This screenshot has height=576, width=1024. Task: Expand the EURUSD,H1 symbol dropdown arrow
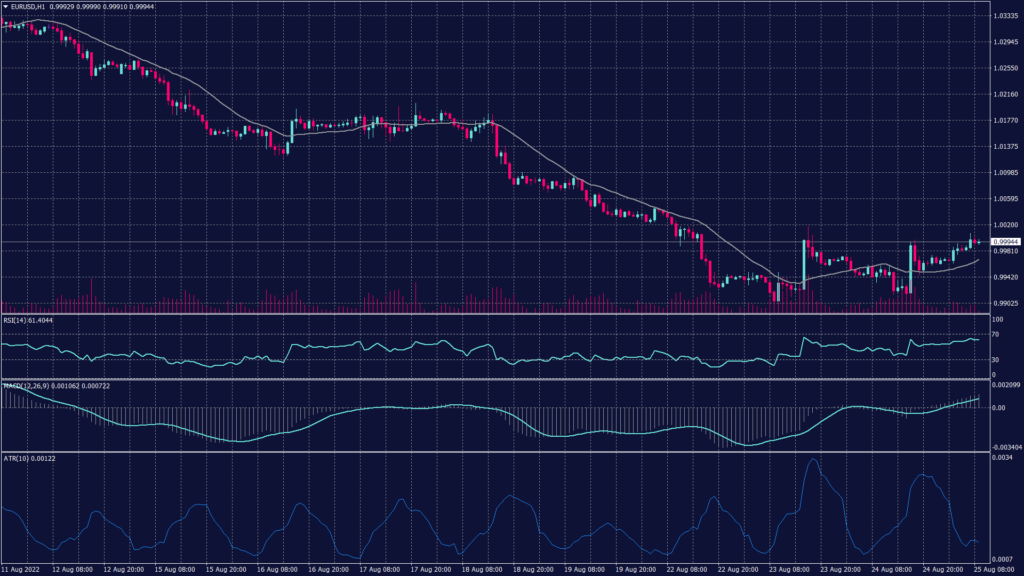pyautogui.click(x=6, y=8)
